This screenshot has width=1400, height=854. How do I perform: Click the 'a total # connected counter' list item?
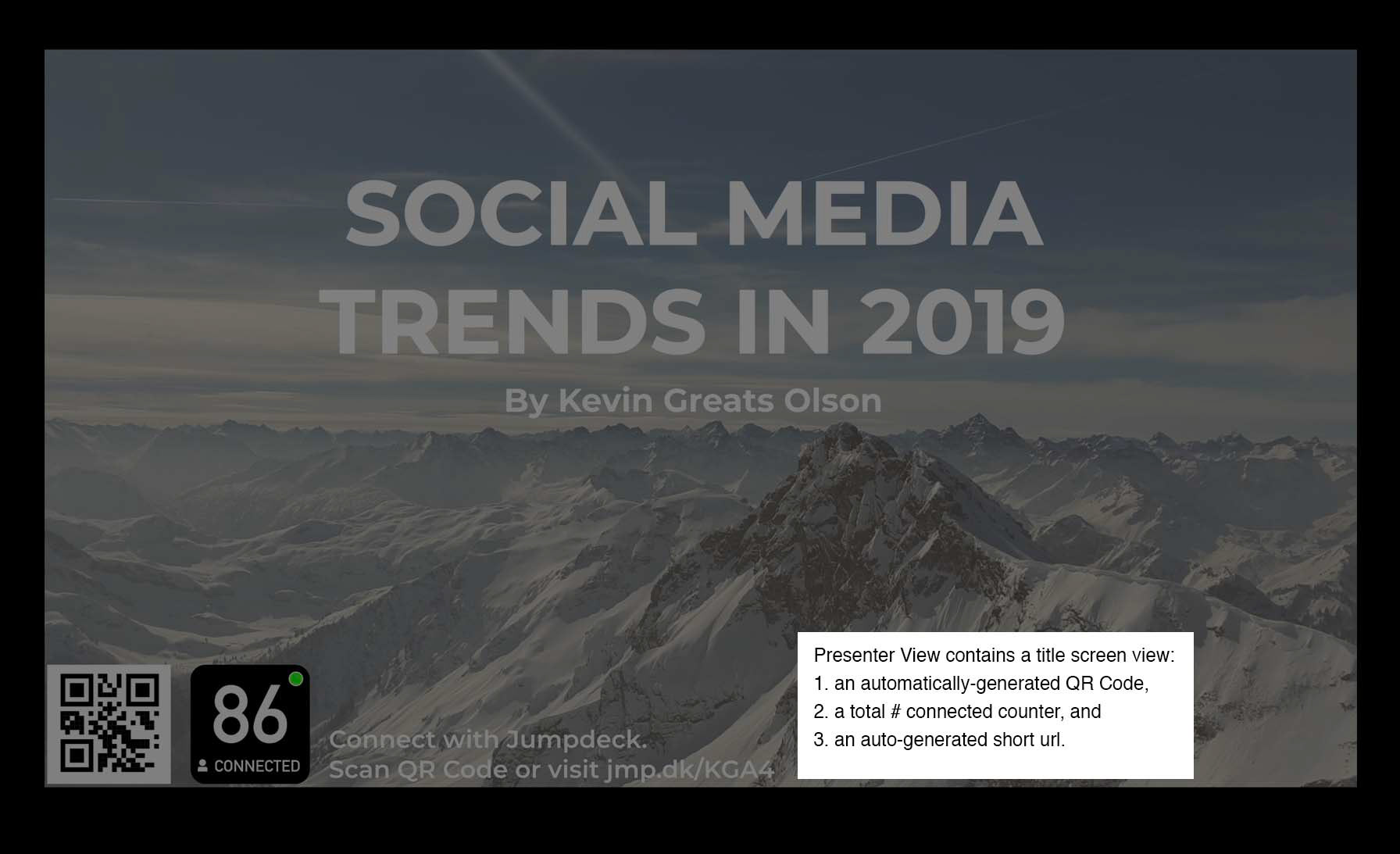tap(957, 711)
